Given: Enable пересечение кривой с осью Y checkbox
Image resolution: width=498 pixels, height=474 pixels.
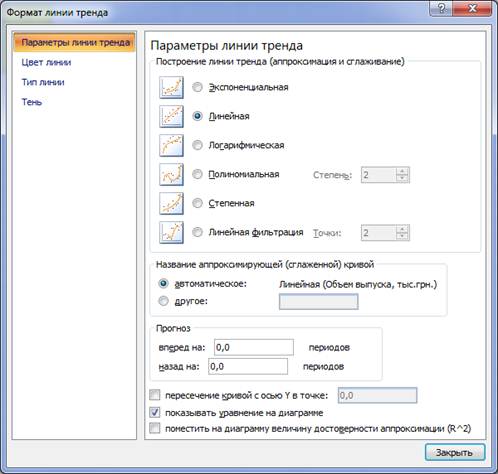Looking at the screenshot, I should point(155,395).
